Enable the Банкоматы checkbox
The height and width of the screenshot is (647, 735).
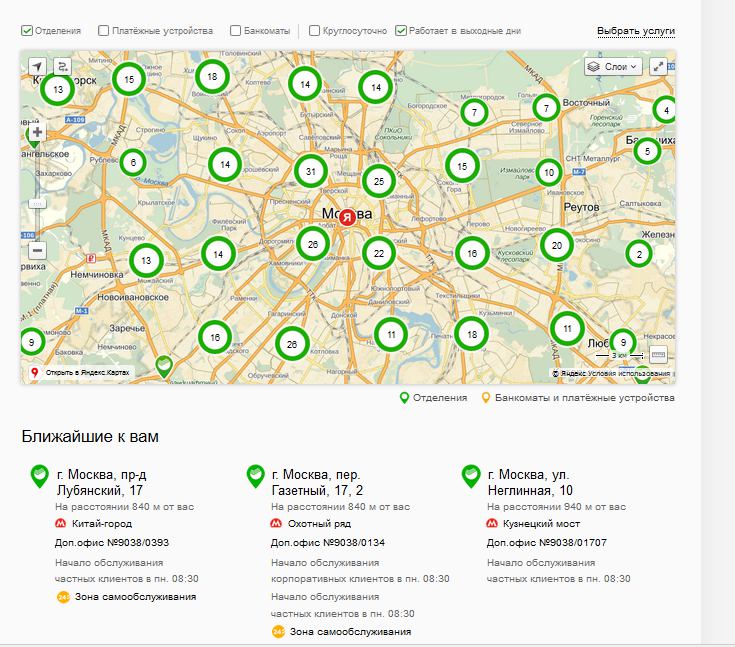tap(235, 31)
